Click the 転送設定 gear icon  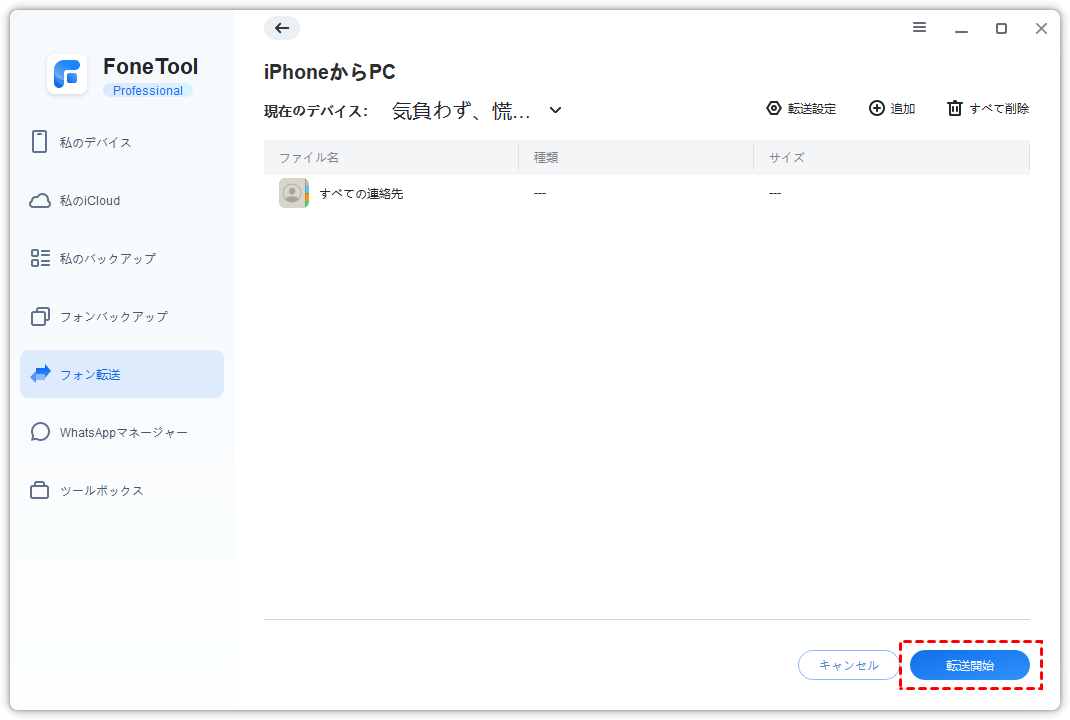tap(773, 108)
